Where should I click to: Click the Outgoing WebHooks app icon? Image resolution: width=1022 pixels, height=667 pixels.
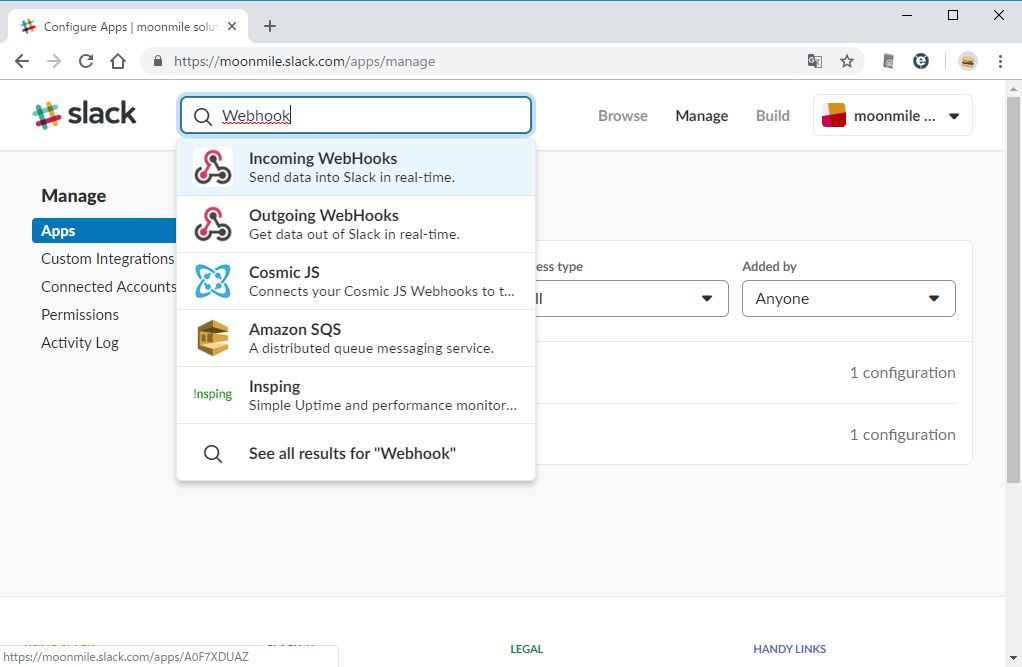coord(212,224)
